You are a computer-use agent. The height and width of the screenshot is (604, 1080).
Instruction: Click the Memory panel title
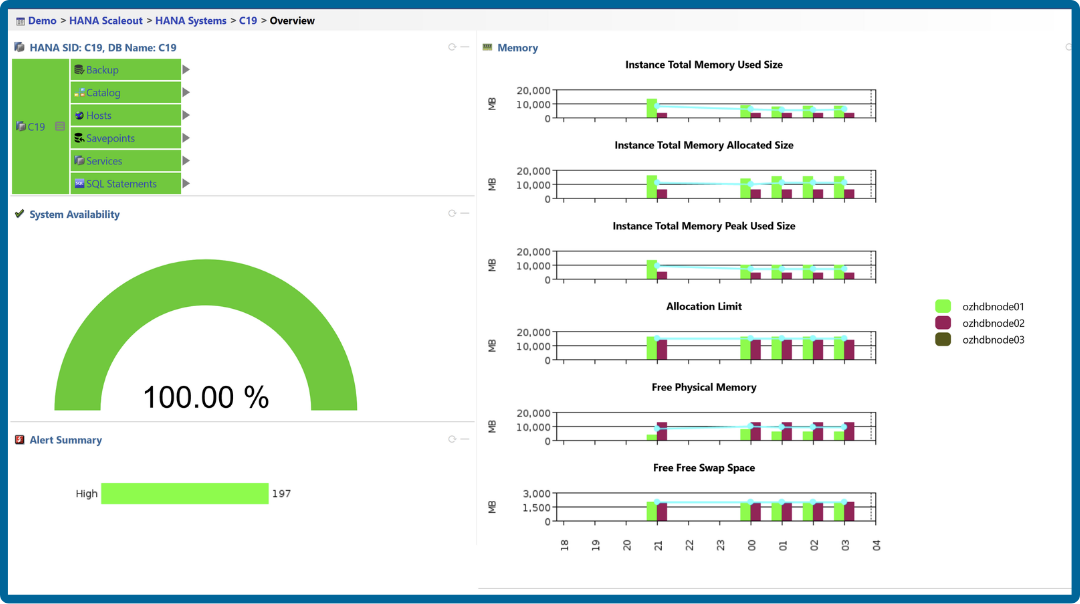pyautogui.click(x=517, y=48)
